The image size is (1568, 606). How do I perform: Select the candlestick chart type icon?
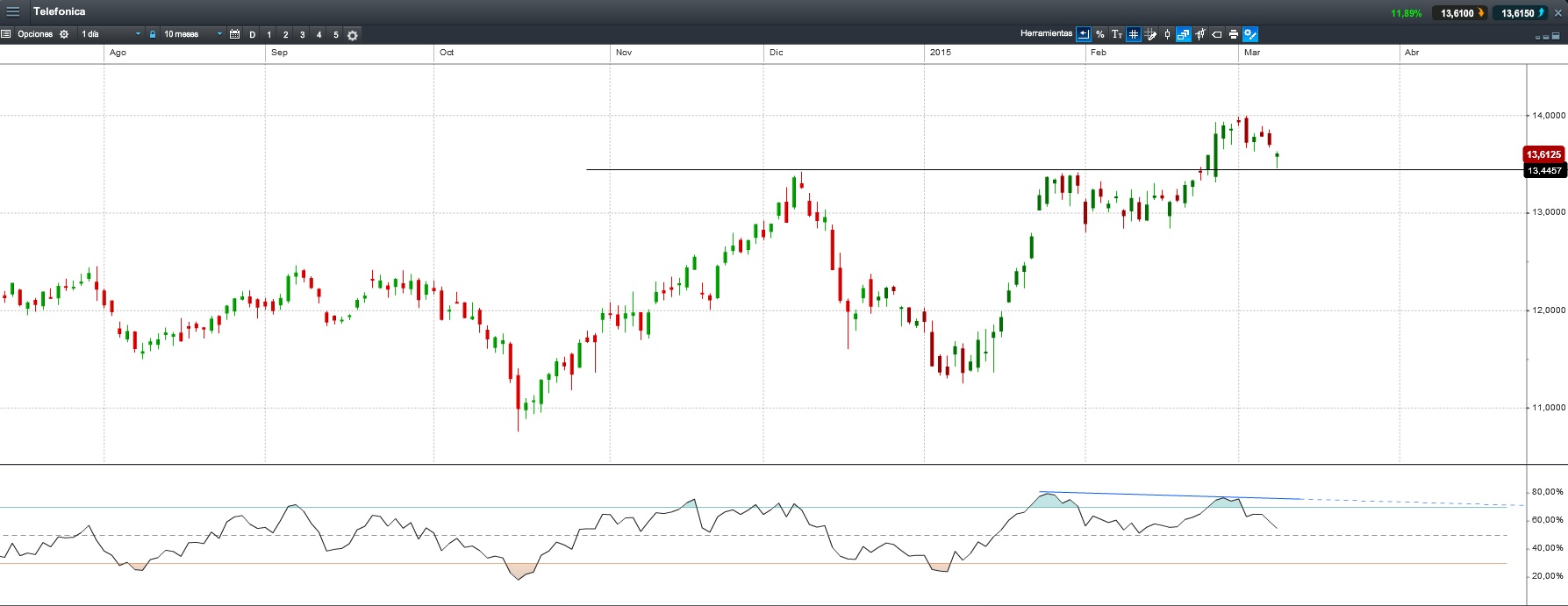(x=1167, y=34)
